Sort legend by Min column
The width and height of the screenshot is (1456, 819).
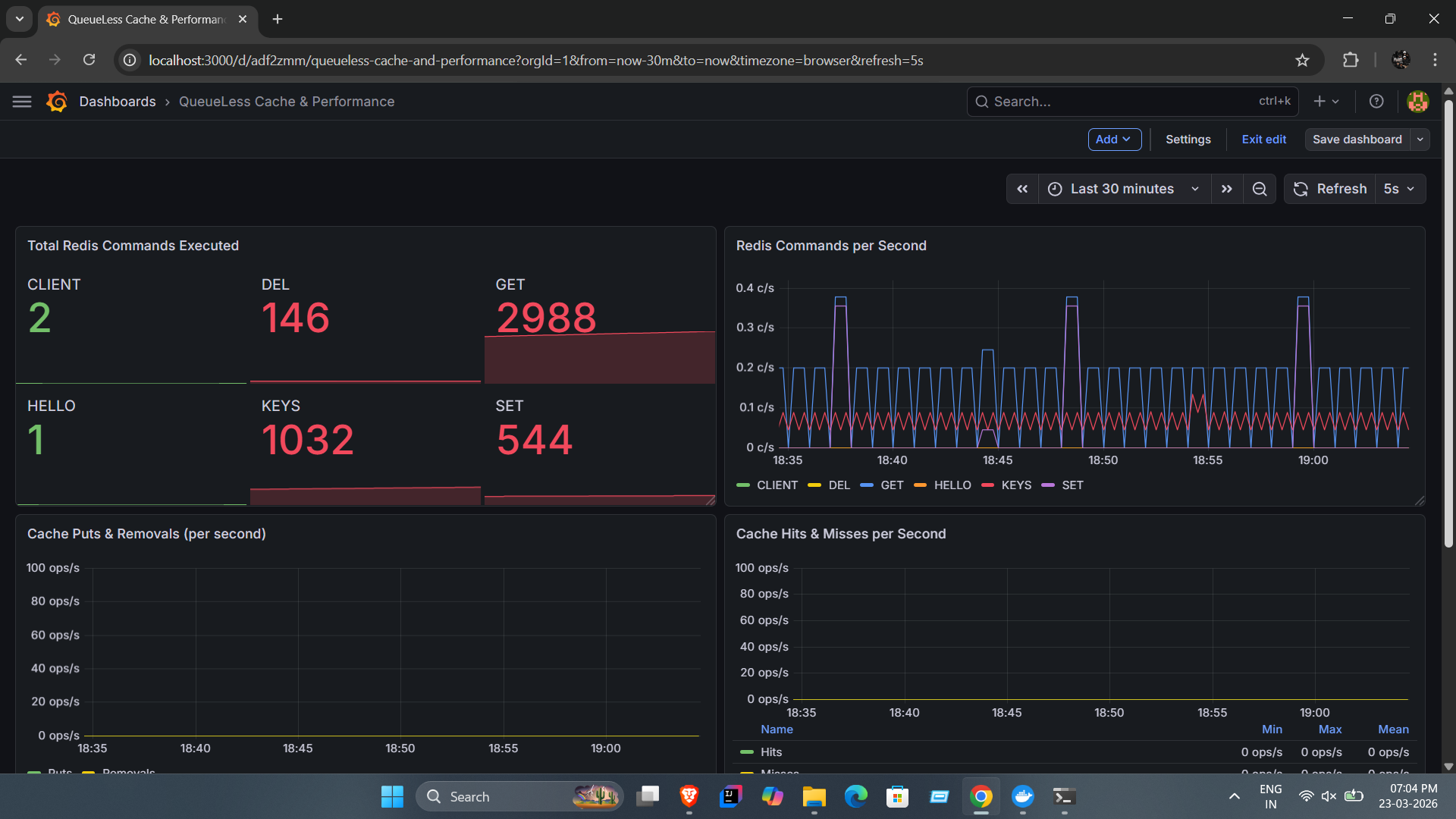(1272, 730)
